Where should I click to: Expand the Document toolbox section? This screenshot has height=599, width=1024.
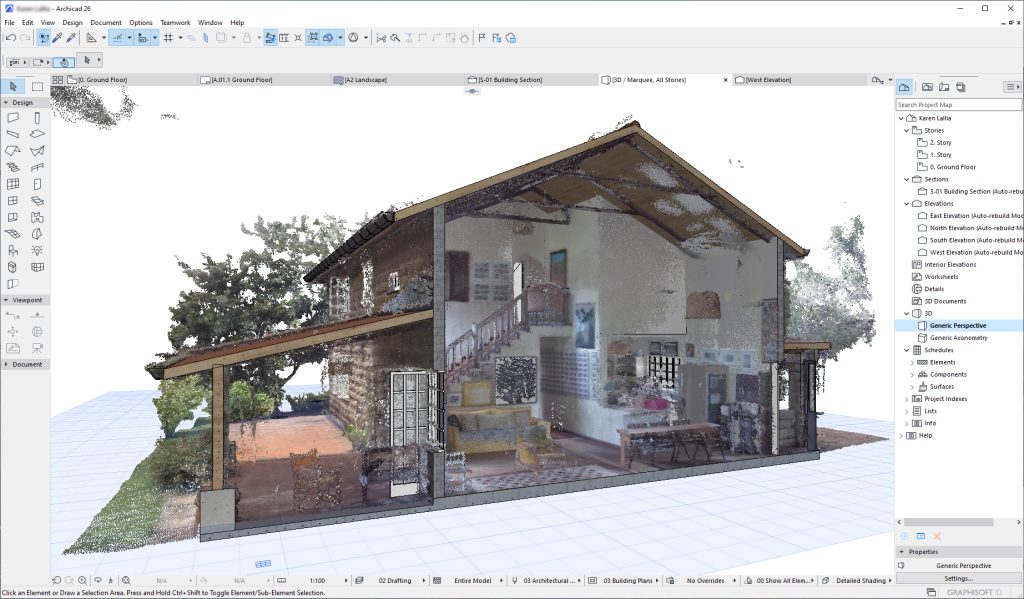tap(7, 365)
